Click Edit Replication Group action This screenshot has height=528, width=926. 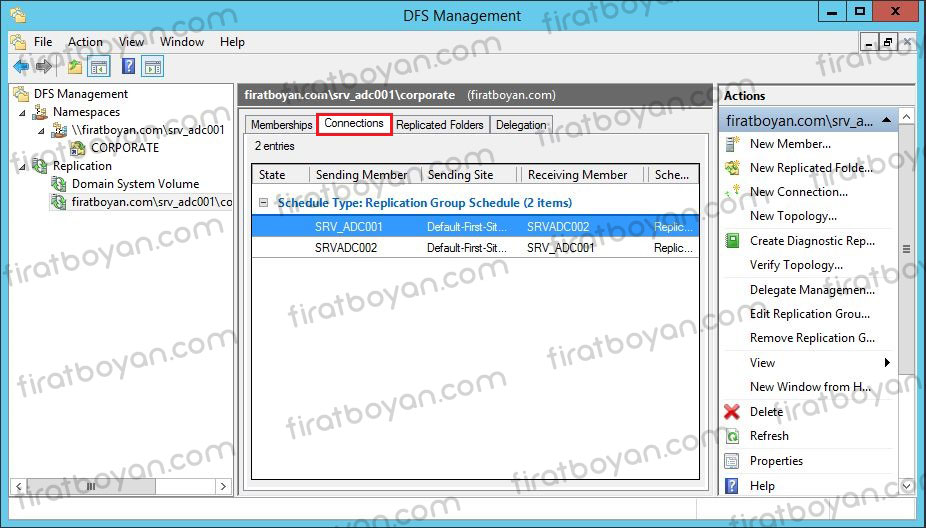pos(810,314)
